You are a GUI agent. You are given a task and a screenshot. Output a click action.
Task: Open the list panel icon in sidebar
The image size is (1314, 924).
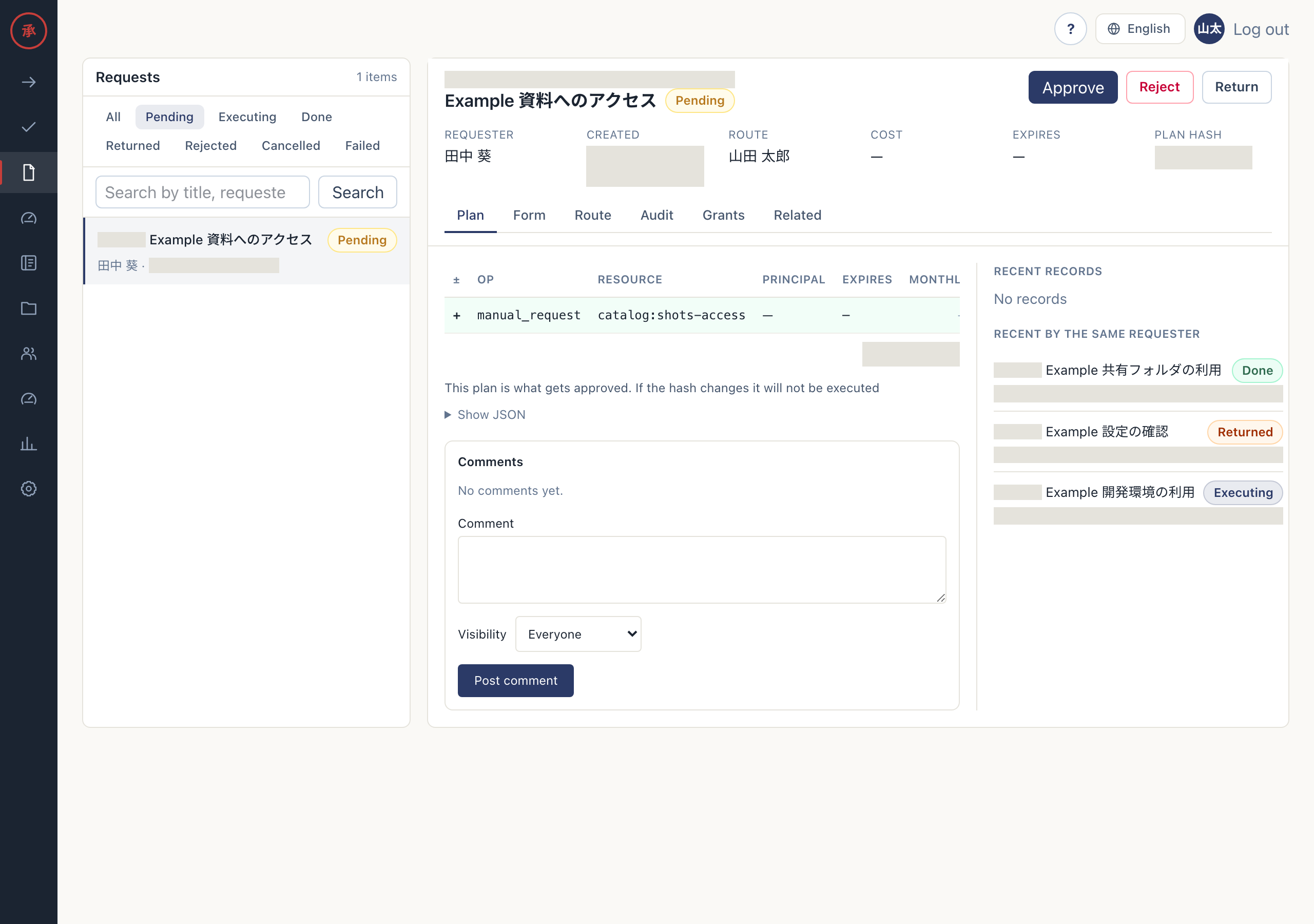(29, 263)
